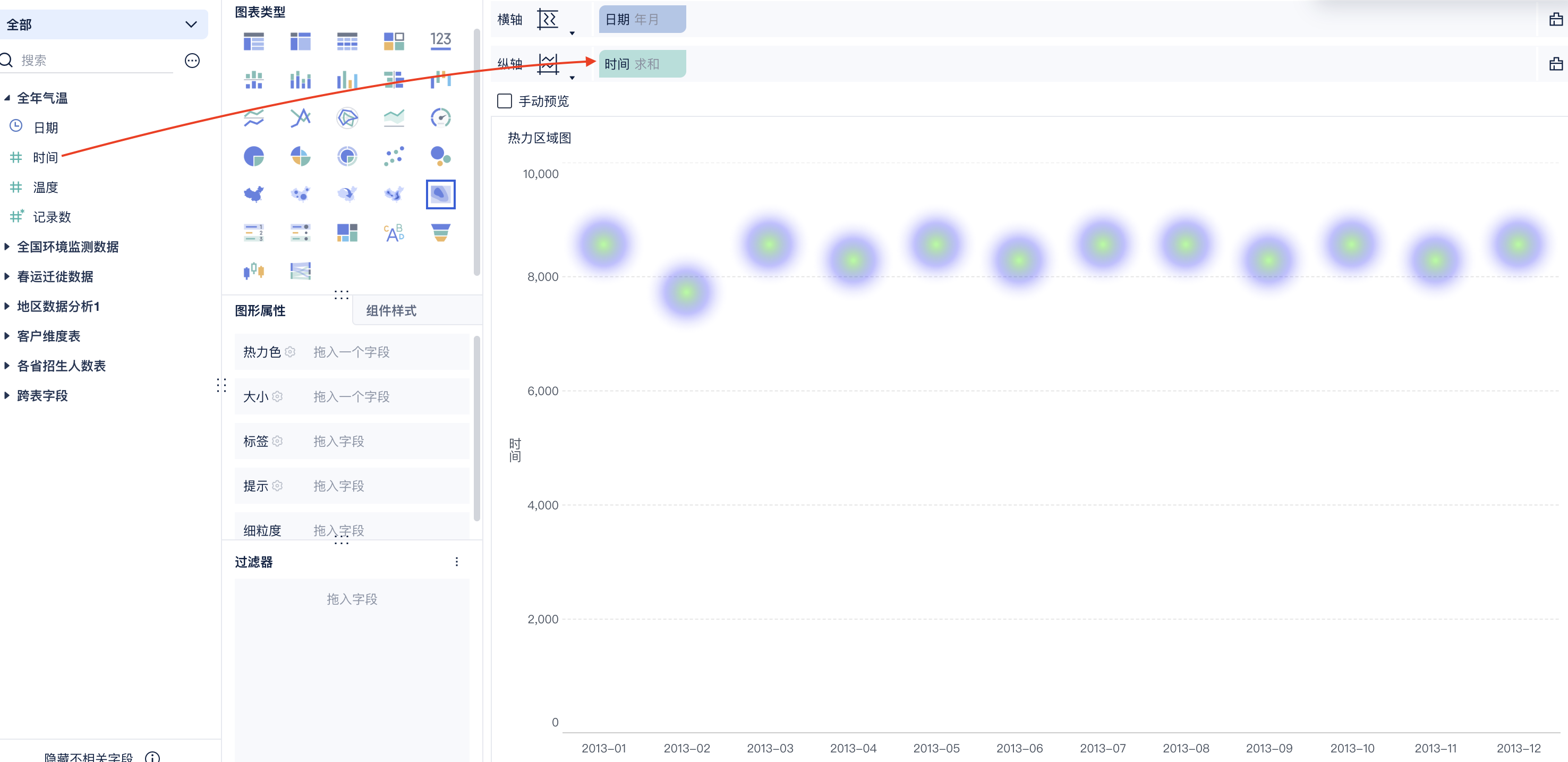1568x762 pixels.
Task: Select the scatter plot chart icon
Action: pyautogui.click(x=394, y=156)
